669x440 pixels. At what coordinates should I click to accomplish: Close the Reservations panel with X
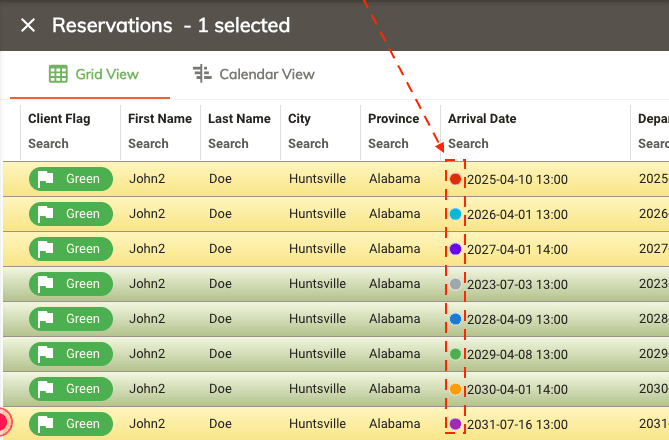(x=28, y=25)
